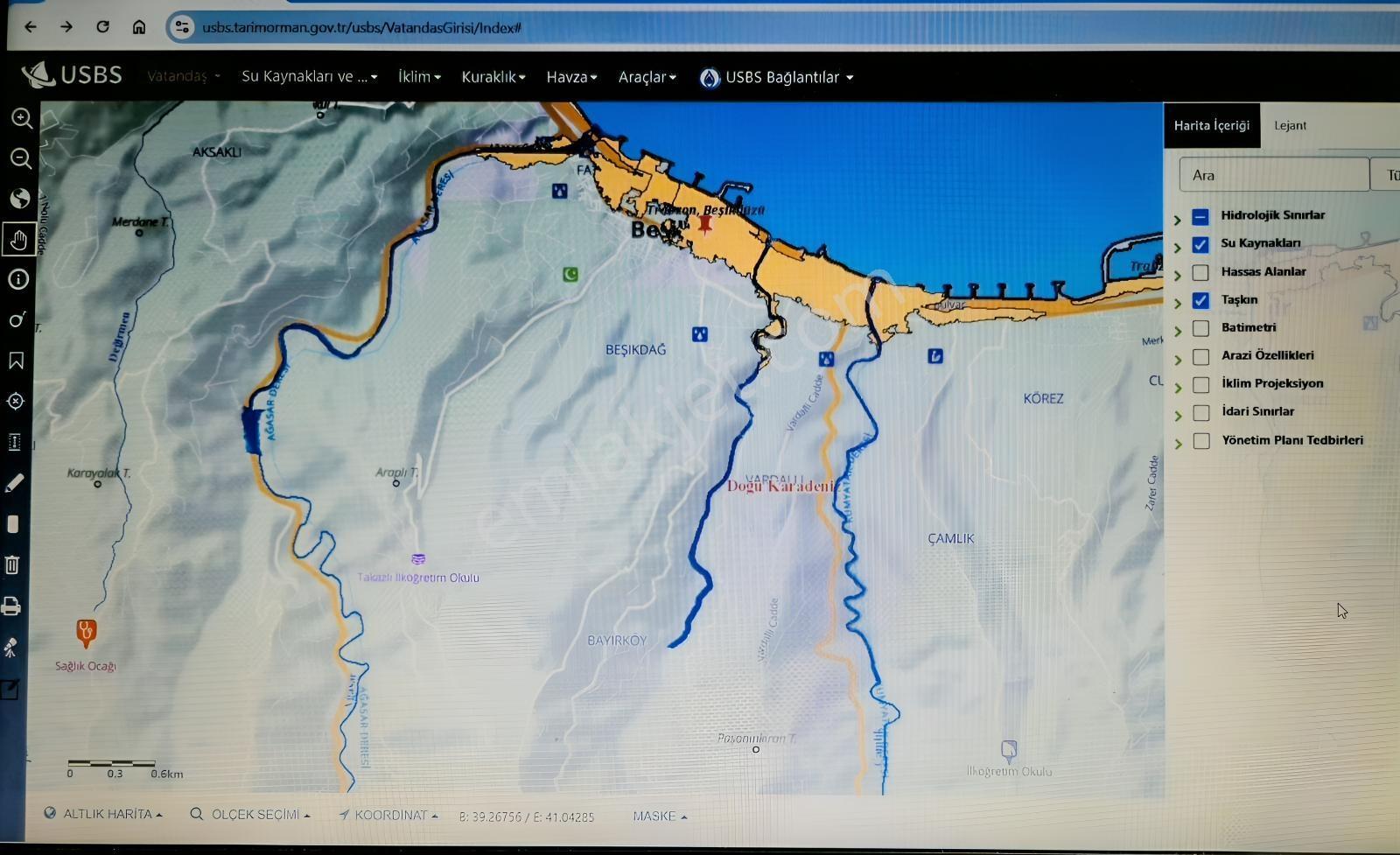
Task: Click the edit note icon at the sidebar bottom
Action: [x=10, y=690]
